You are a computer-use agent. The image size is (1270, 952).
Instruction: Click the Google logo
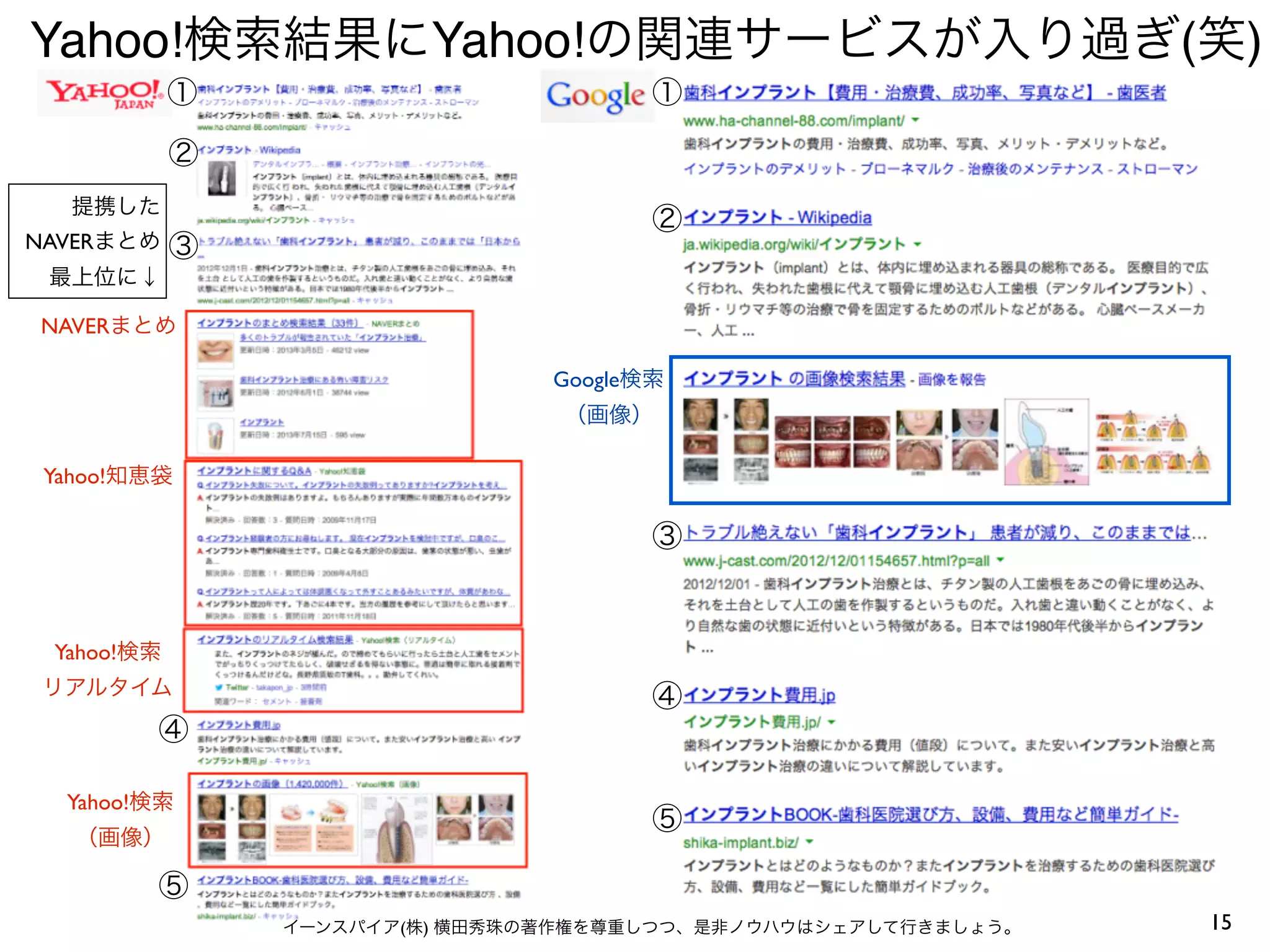coord(596,96)
